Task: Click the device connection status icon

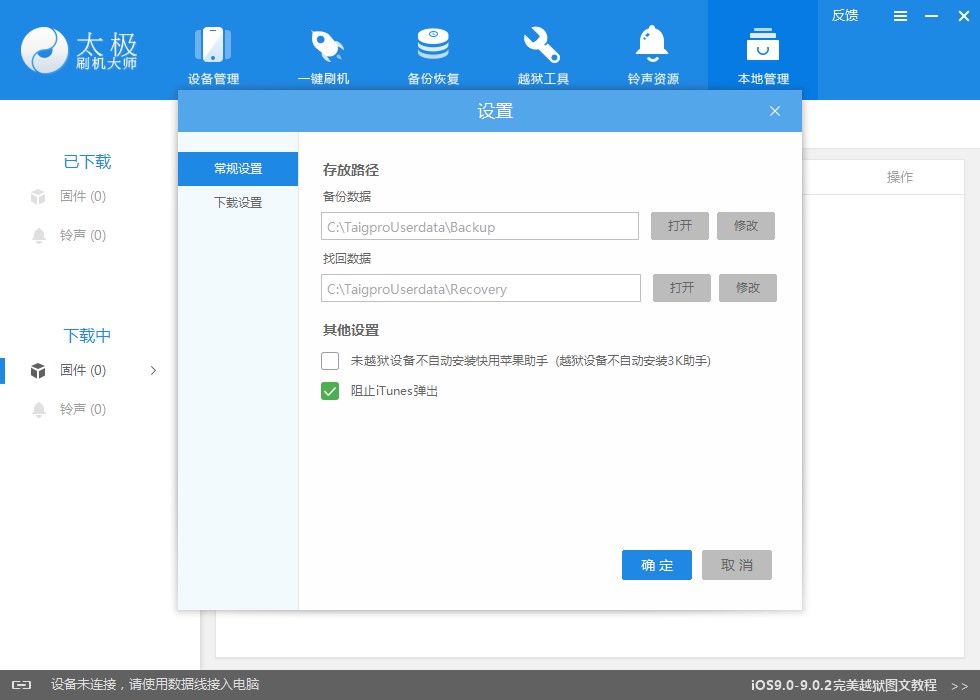Action: pos(21,685)
